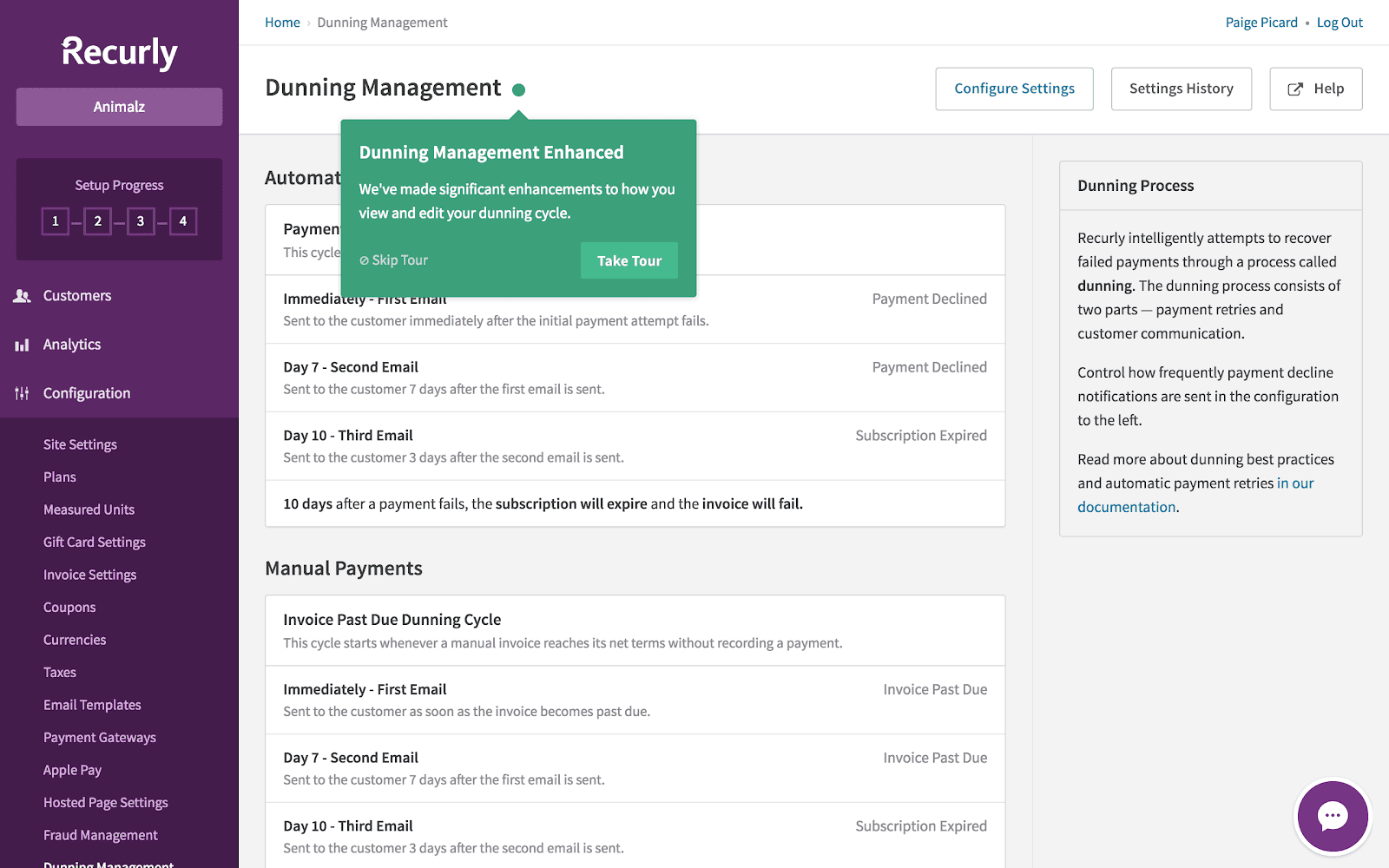Follow the documentation link

pos(1195,495)
